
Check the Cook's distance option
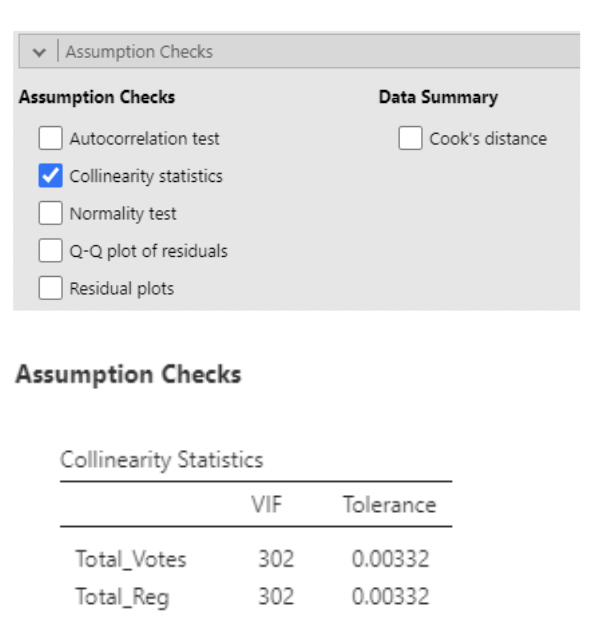pos(410,139)
